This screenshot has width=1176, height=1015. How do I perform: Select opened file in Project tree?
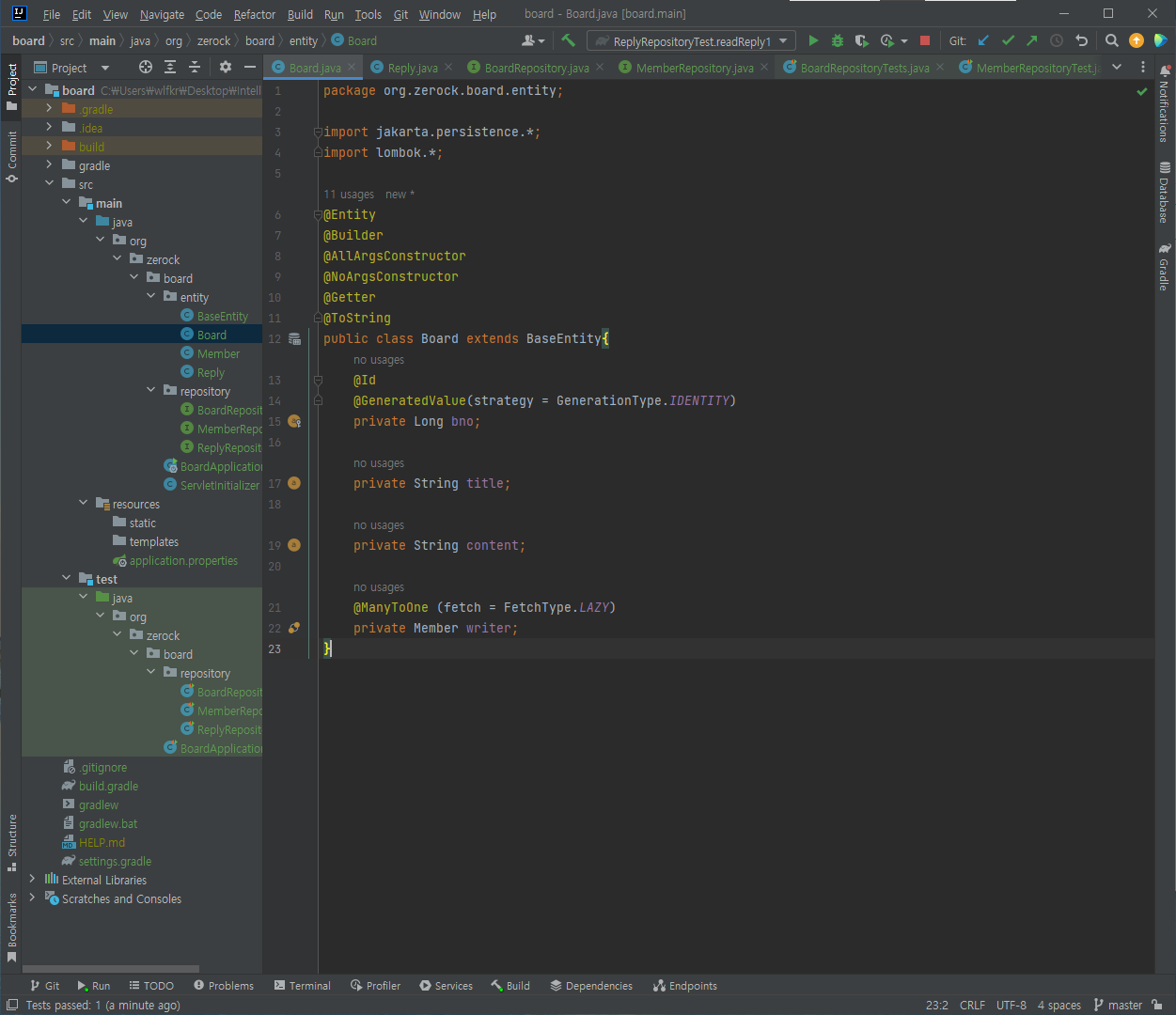coord(146,67)
